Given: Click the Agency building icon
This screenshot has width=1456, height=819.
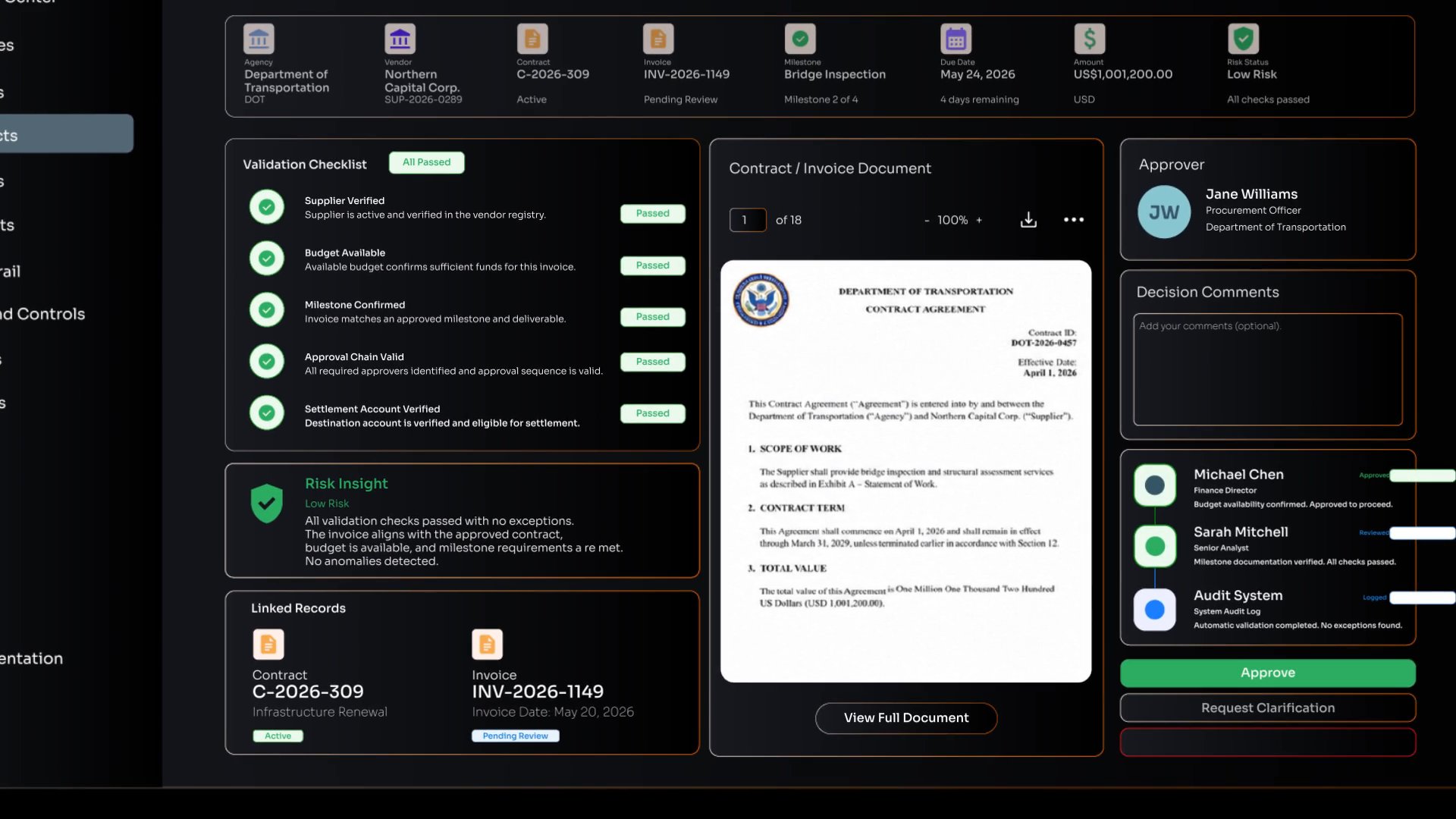Looking at the screenshot, I should (x=259, y=39).
